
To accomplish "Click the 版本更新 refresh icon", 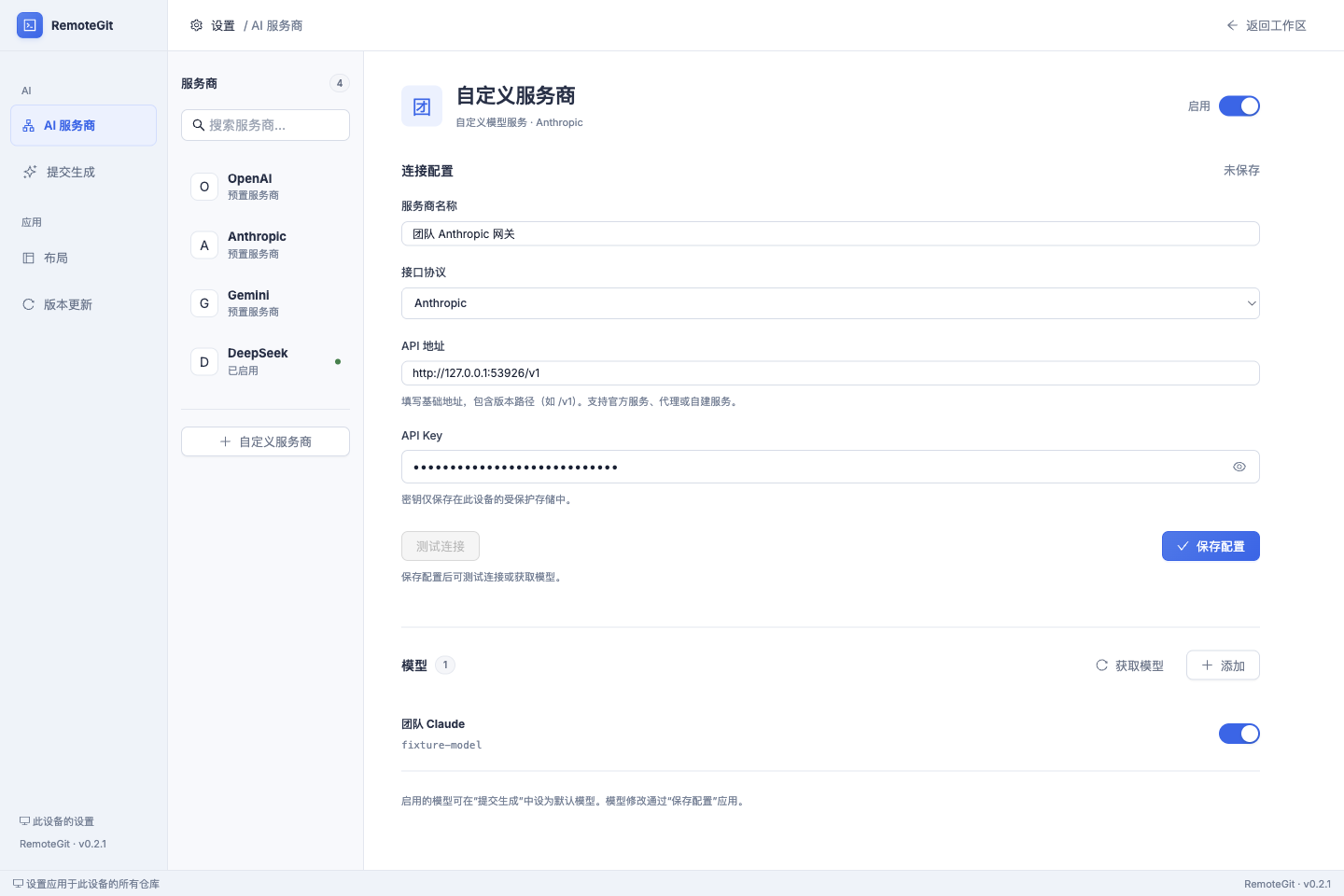I will (29, 304).
